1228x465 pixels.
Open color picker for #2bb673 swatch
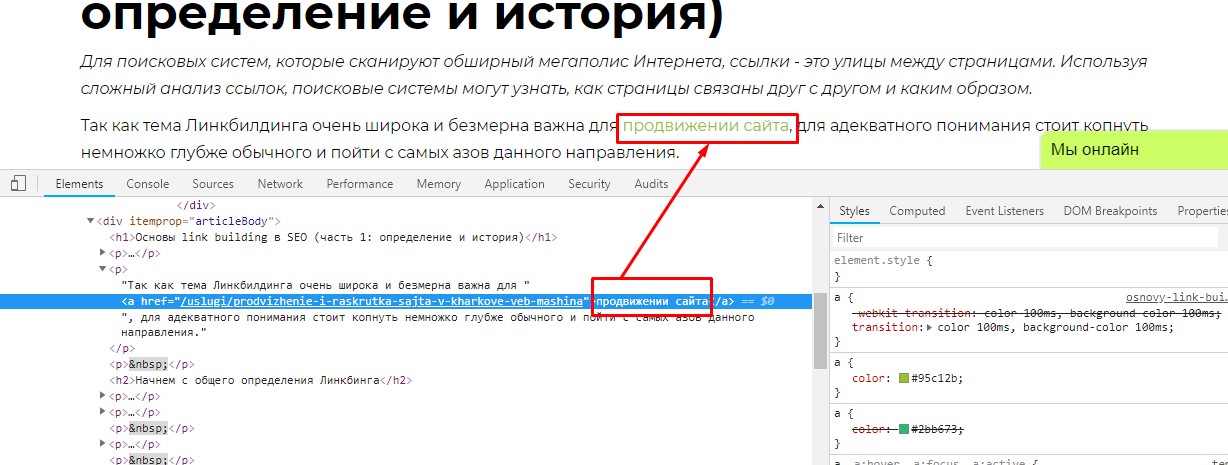coord(904,429)
